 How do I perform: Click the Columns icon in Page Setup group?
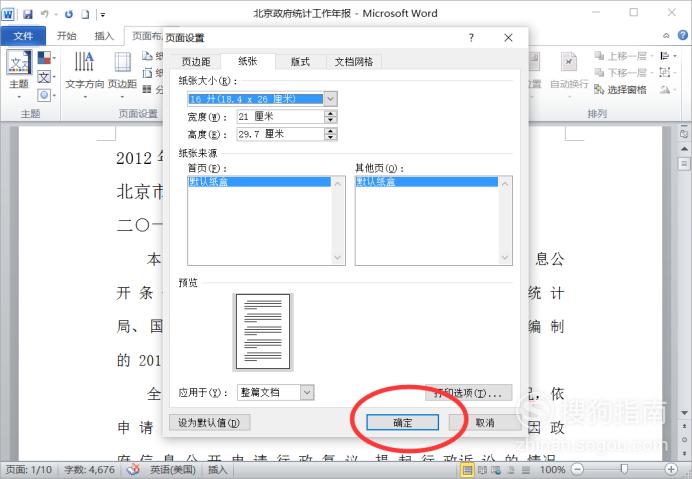[147, 89]
